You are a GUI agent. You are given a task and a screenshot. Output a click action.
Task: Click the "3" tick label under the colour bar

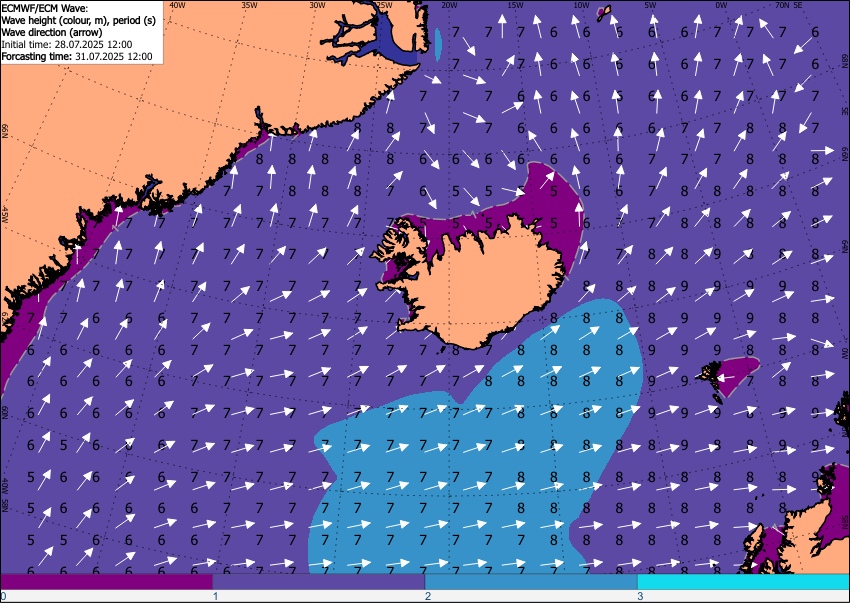click(640, 596)
